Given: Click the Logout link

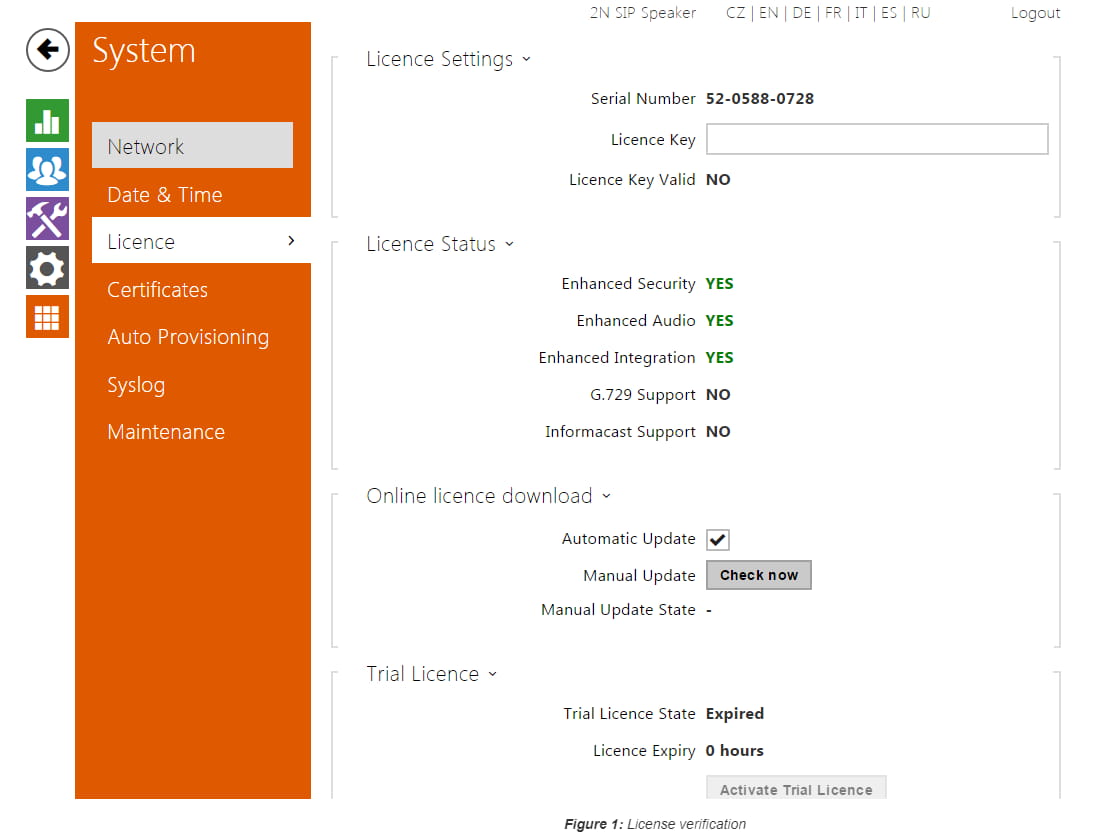Looking at the screenshot, I should [x=1035, y=13].
